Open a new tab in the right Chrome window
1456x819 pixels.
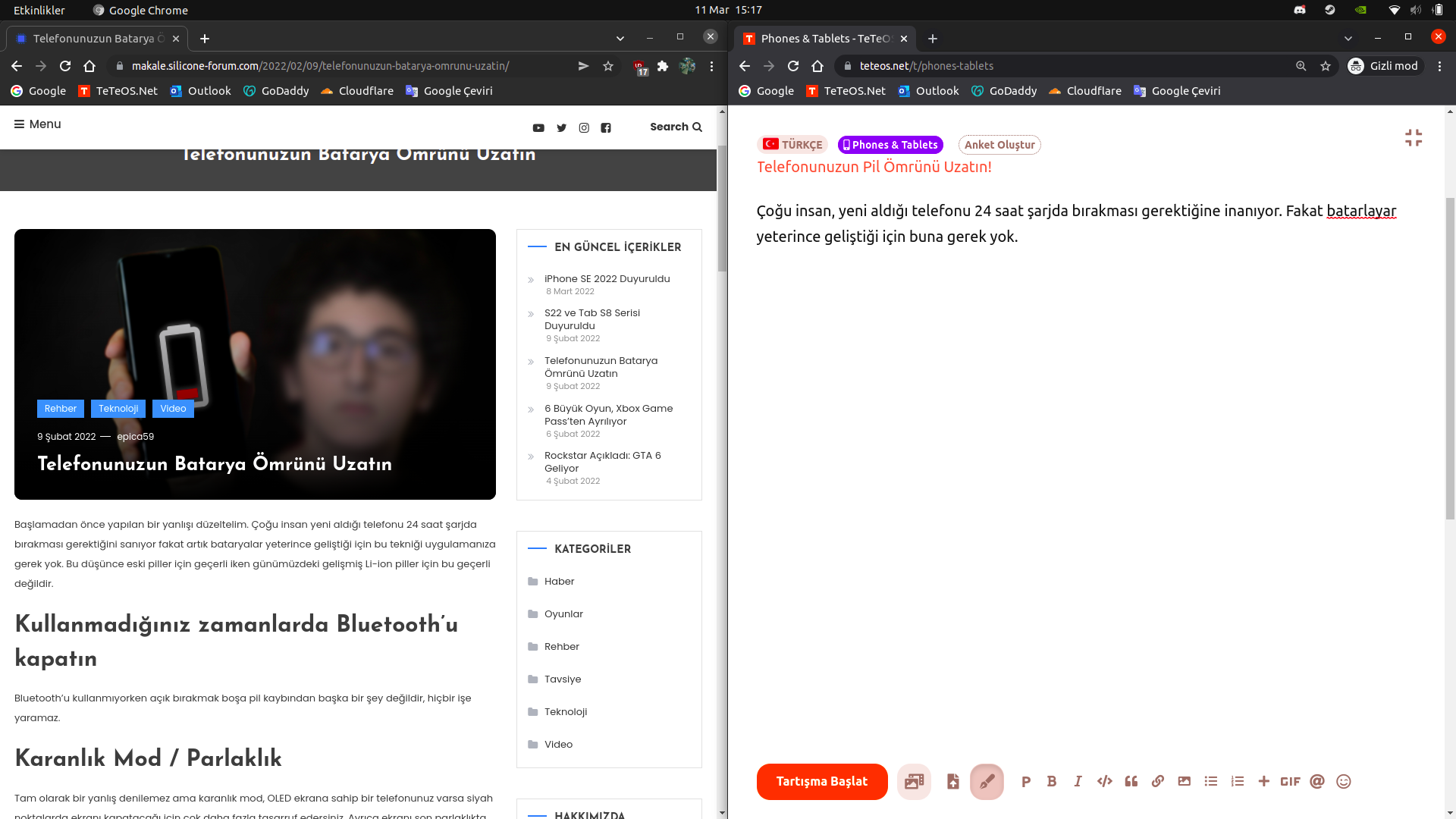tap(933, 38)
